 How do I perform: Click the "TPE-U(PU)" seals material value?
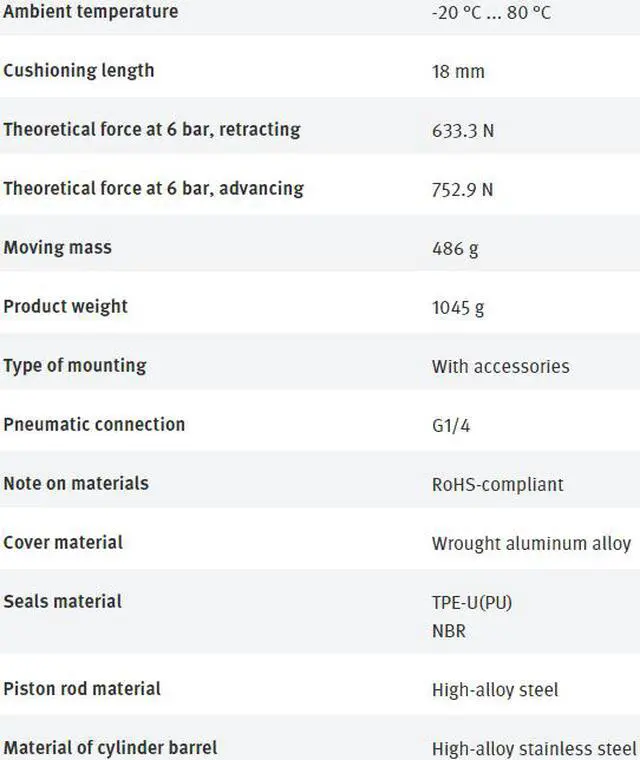(x=472, y=603)
